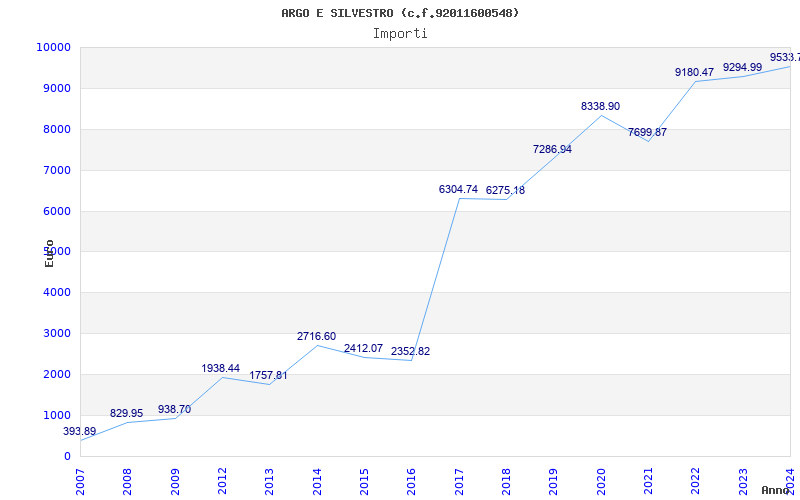Click the 9180.47 value label
This screenshot has width=800, height=500.
(x=694, y=72)
